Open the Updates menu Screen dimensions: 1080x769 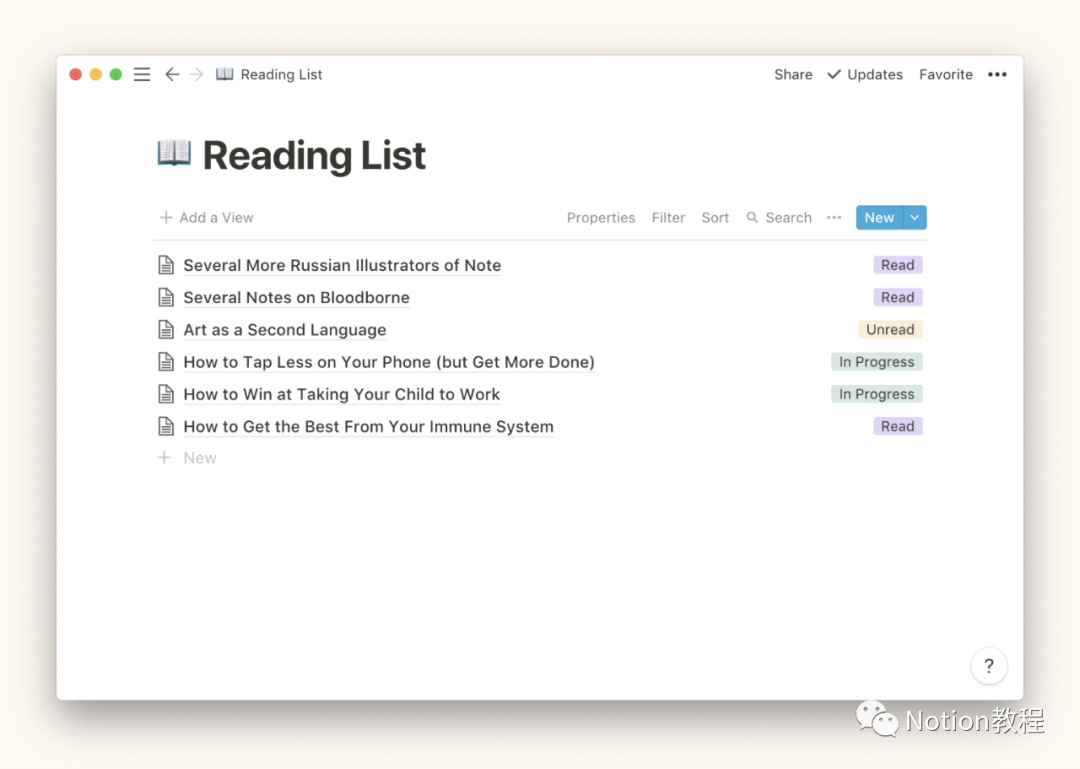(865, 75)
